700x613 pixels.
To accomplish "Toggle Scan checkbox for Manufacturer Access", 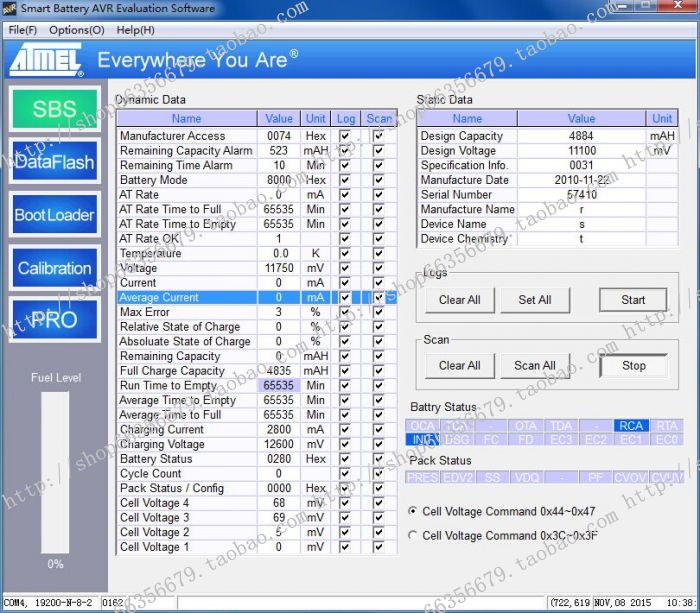I will point(378,136).
